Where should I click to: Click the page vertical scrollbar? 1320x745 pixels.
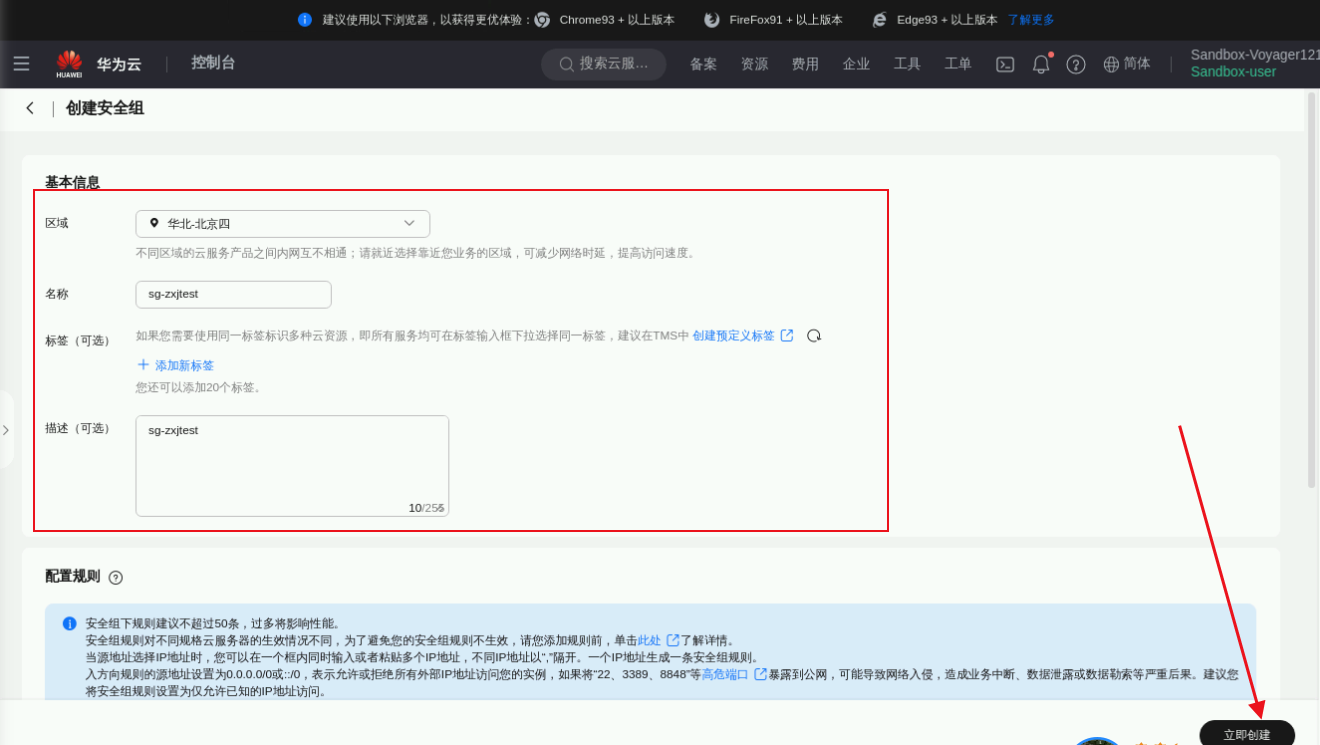pyautogui.click(x=1312, y=290)
